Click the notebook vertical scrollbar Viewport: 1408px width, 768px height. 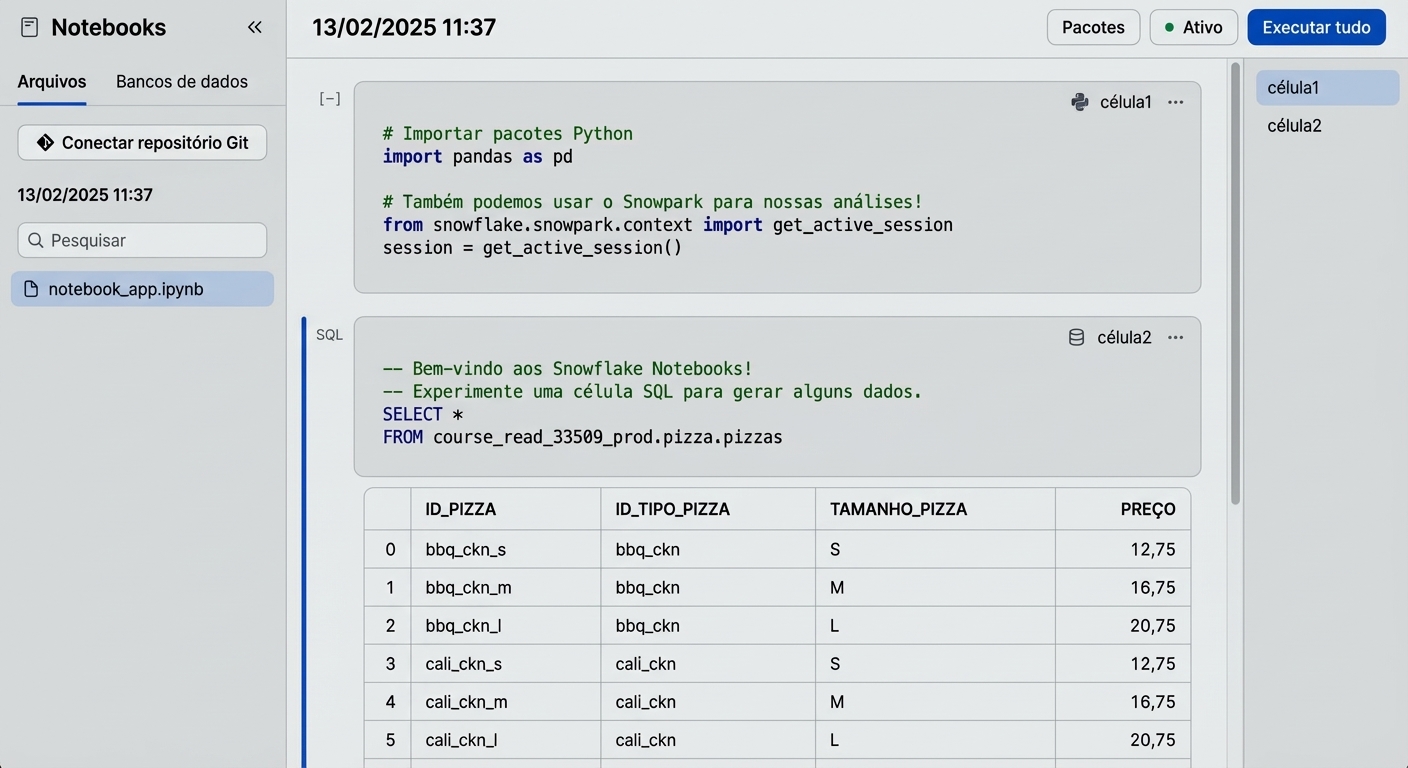point(1235,283)
